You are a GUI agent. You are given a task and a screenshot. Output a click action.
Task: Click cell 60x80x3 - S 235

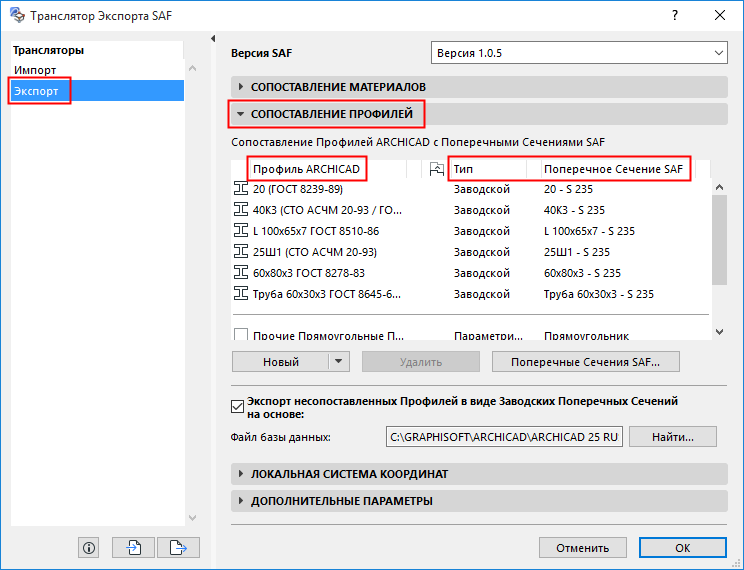pos(582,272)
